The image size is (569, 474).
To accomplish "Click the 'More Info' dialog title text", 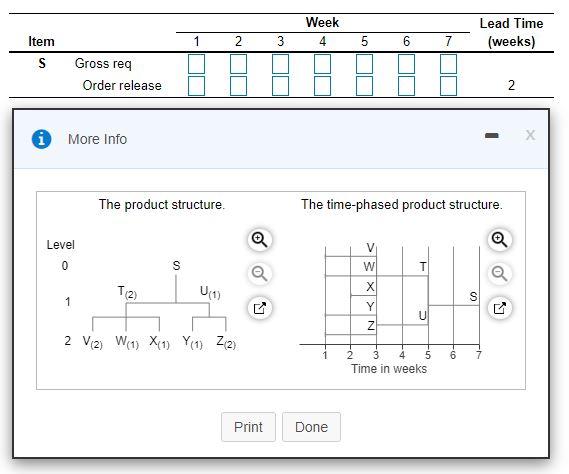I will coord(97,139).
